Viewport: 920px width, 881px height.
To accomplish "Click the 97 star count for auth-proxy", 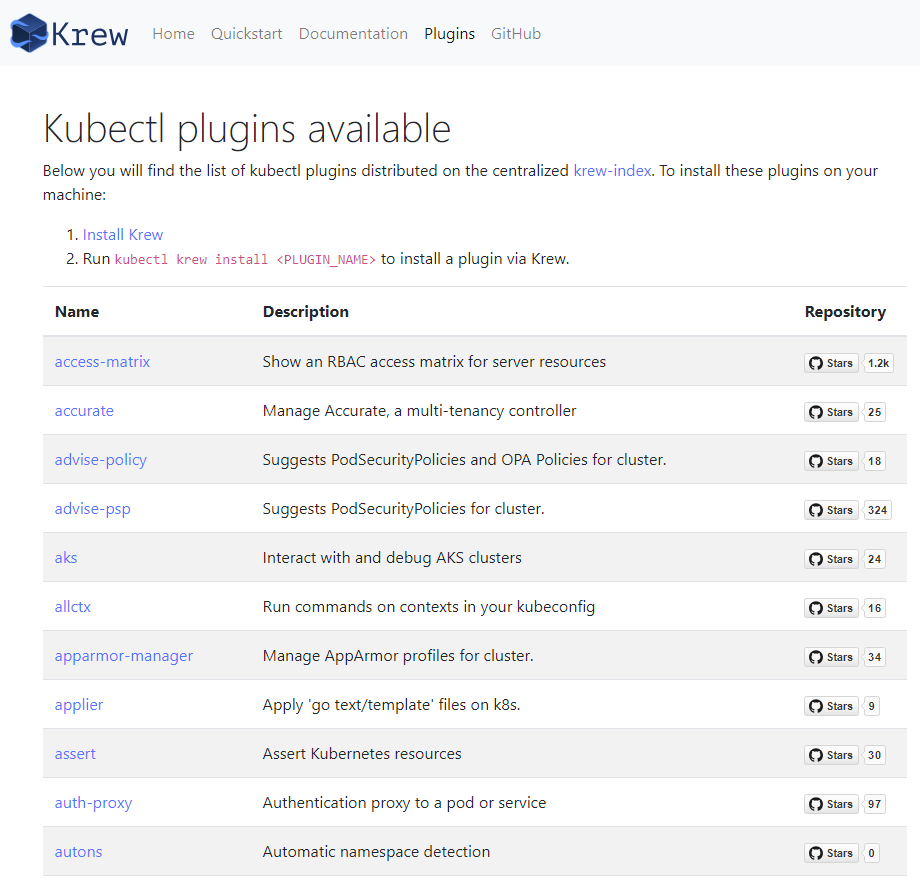I will click(x=874, y=804).
